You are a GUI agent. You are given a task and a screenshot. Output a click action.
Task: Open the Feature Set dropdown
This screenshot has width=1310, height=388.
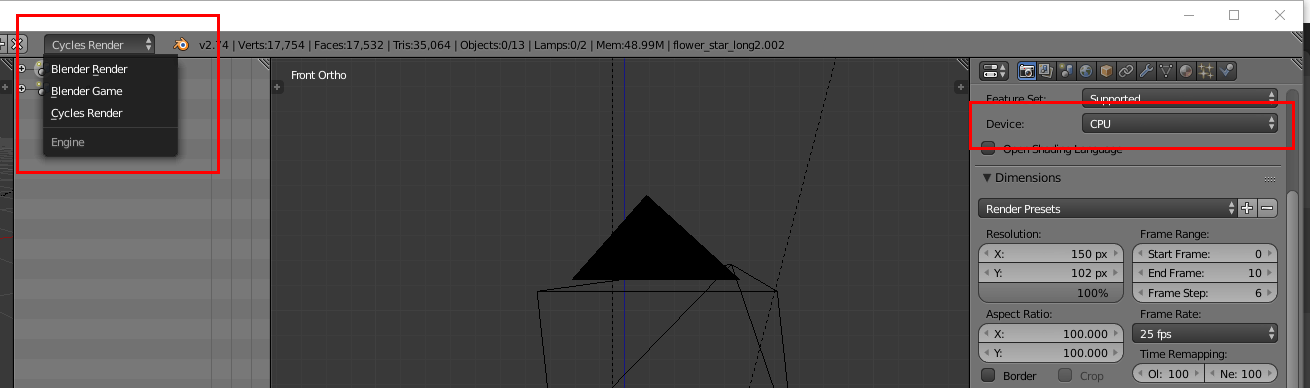tap(1180, 98)
